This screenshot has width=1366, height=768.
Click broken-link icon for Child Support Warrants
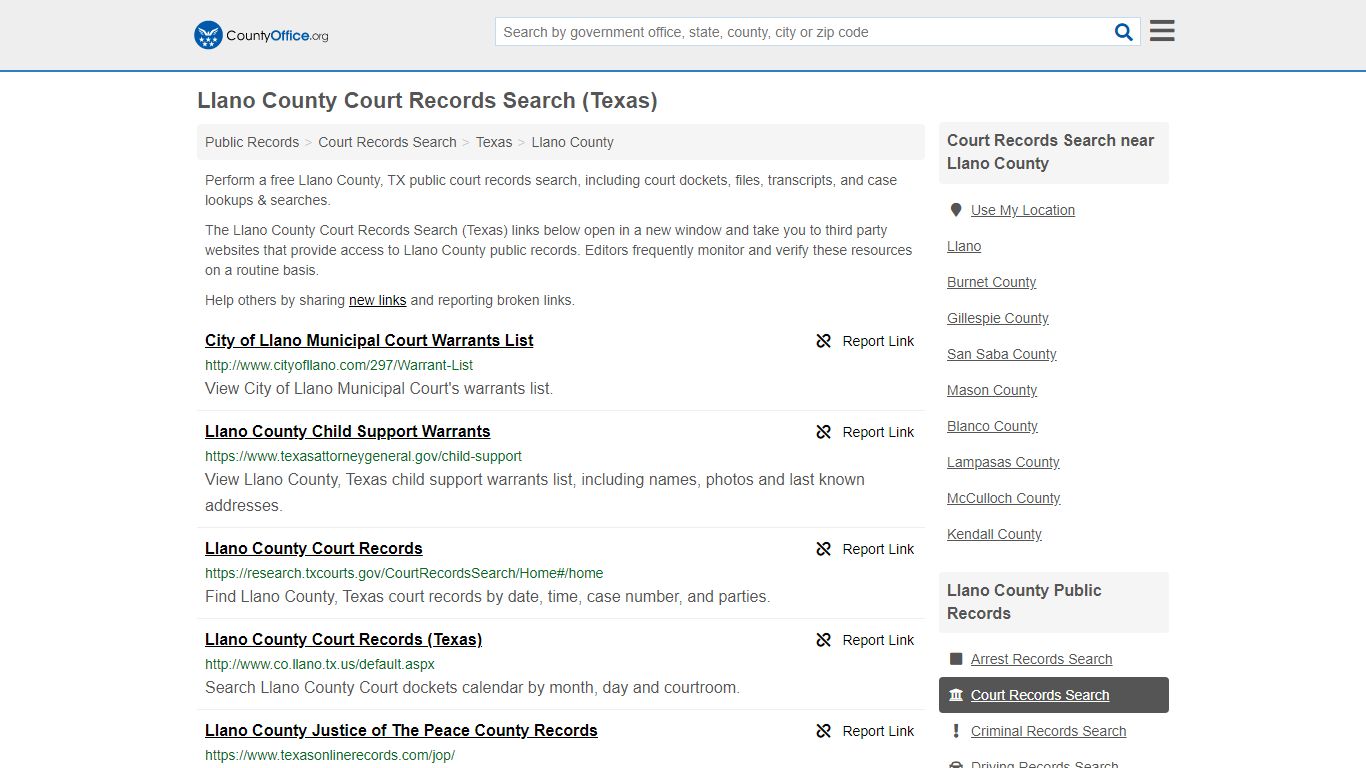[x=824, y=432]
